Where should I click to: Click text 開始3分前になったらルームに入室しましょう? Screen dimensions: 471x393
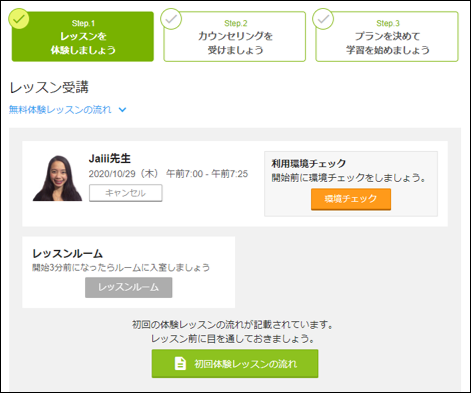pyautogui.click(x=121, y=268)
